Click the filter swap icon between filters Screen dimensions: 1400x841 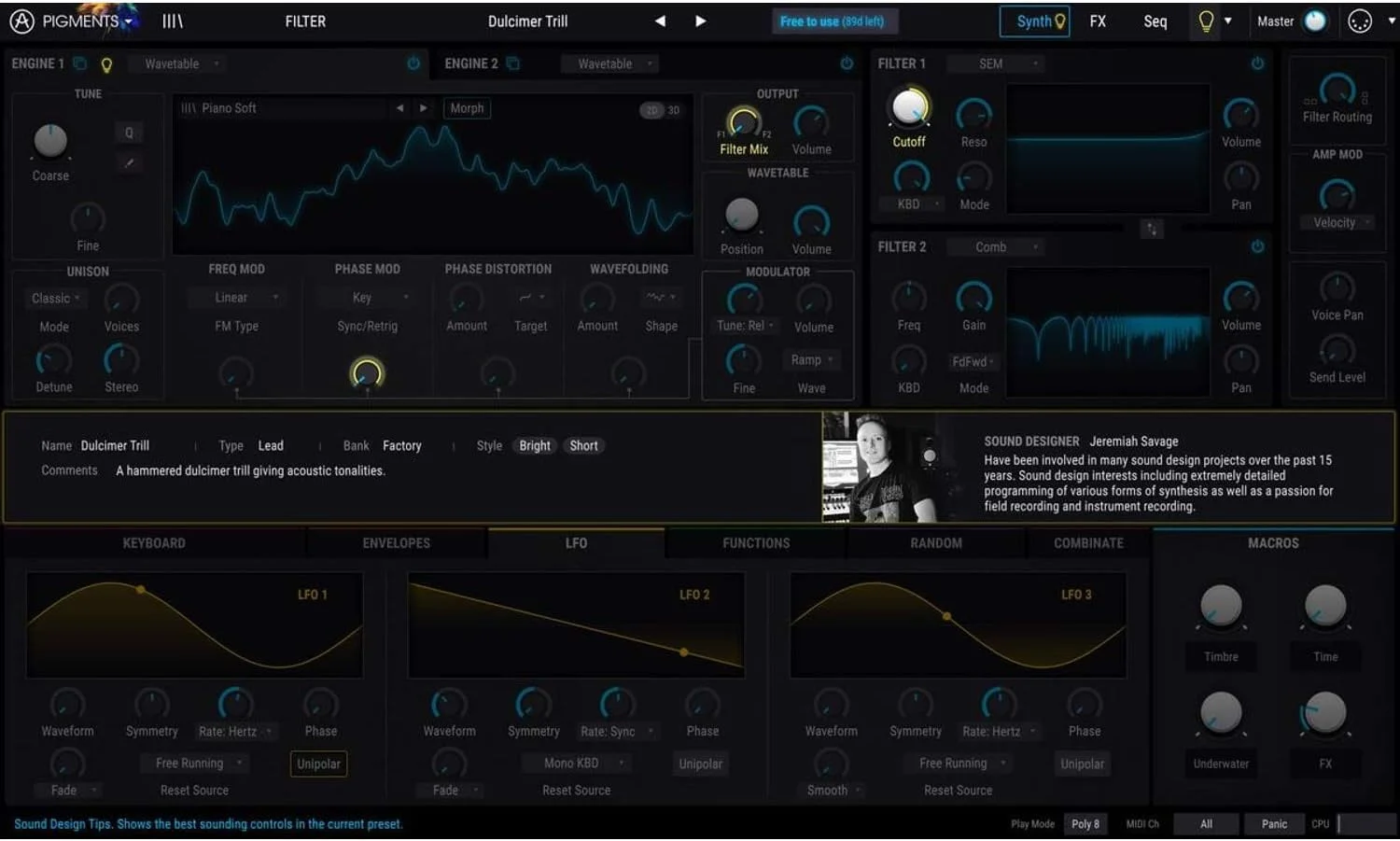(x=1153, y=229)
